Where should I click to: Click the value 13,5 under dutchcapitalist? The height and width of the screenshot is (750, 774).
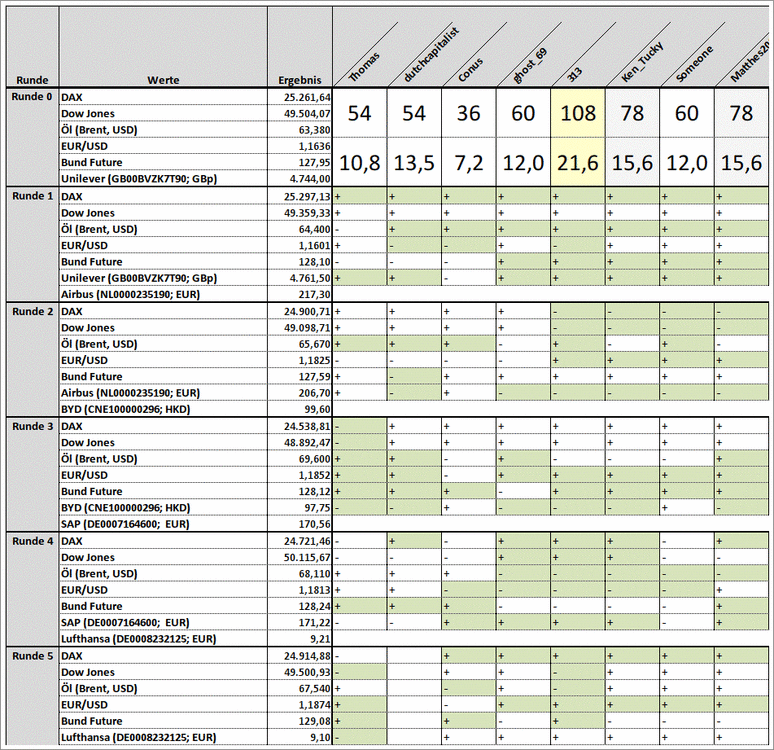(x=414, y=162)
